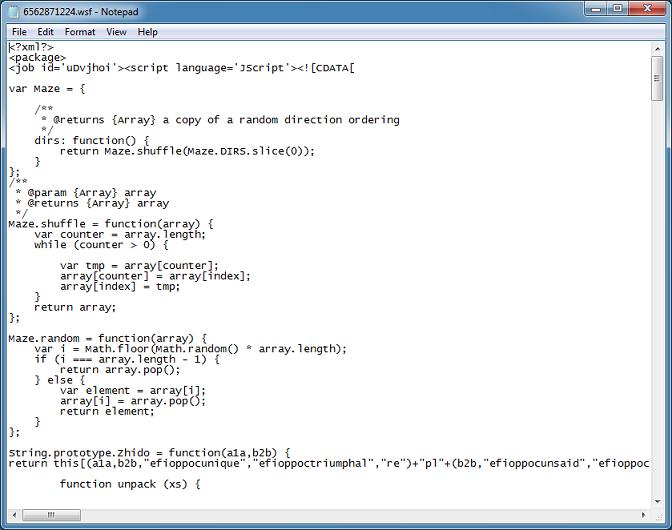Close the Notepad window
The width and height of the screenshot is (672, 530).
coord(646,9)
